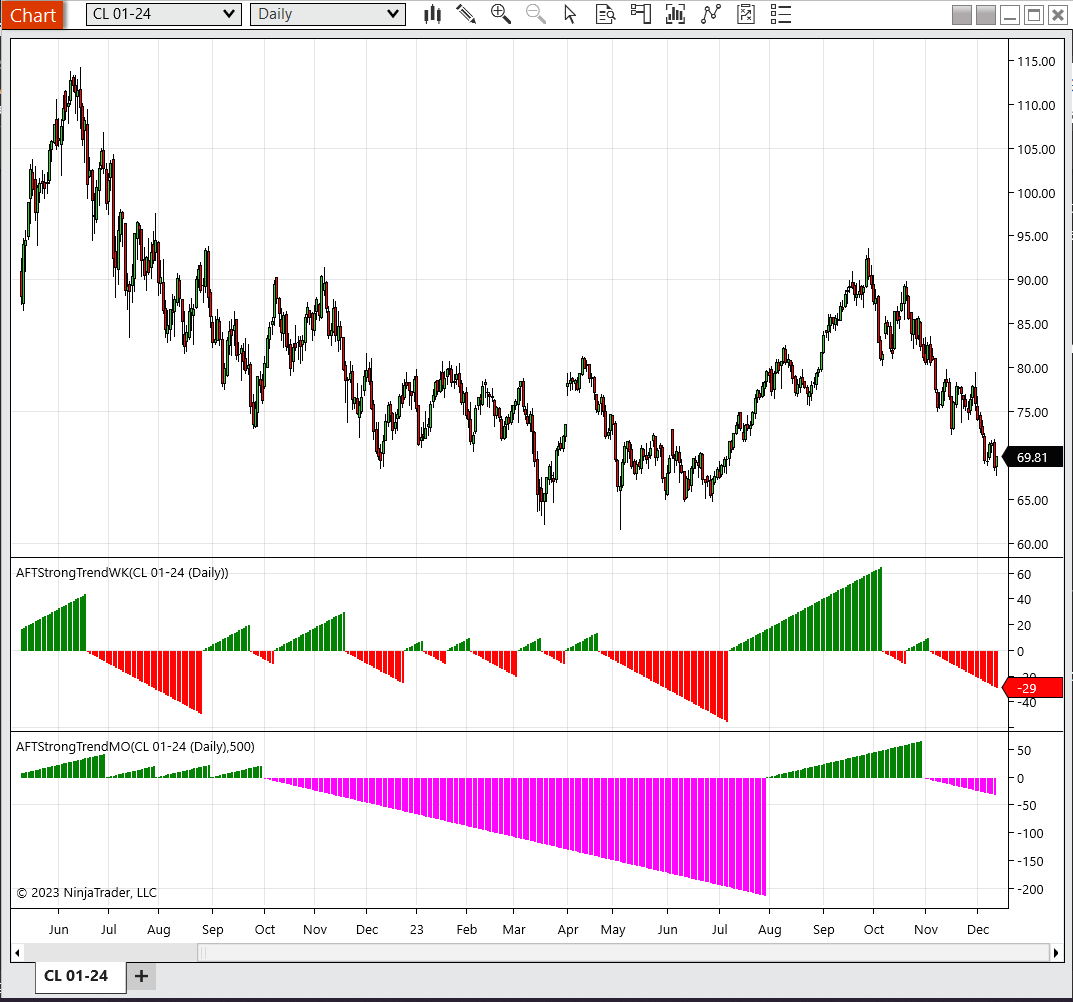Open the Indicators icon
Image resolution: width=1073 pixels, height=1002 pixels.
point(711,14)
